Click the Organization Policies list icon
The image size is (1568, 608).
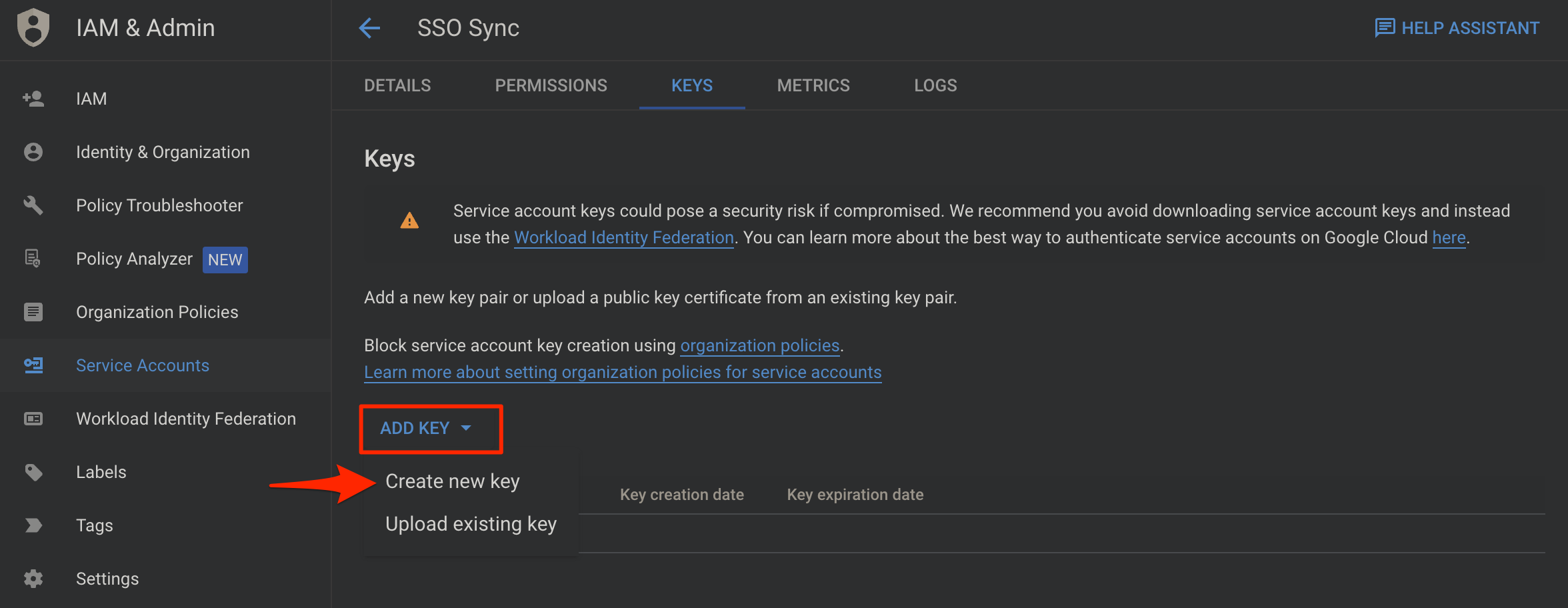point(33,312)
